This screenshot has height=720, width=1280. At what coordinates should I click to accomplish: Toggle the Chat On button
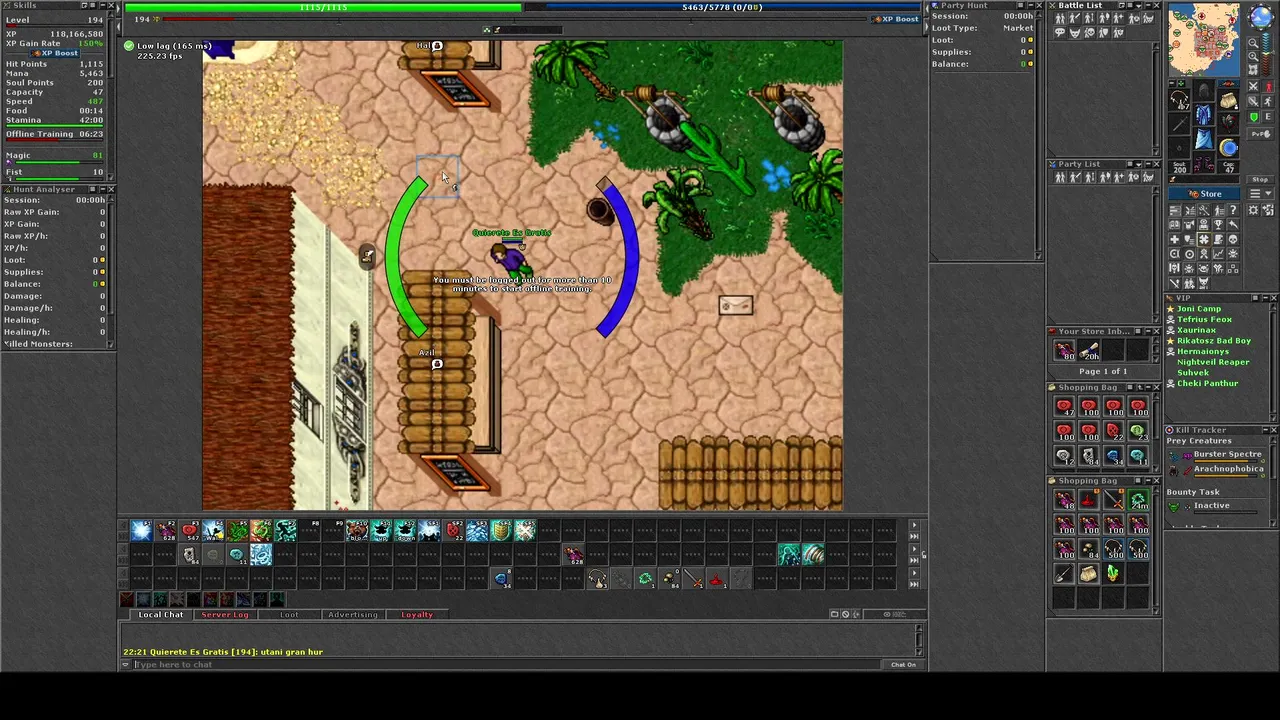(903, 665)
